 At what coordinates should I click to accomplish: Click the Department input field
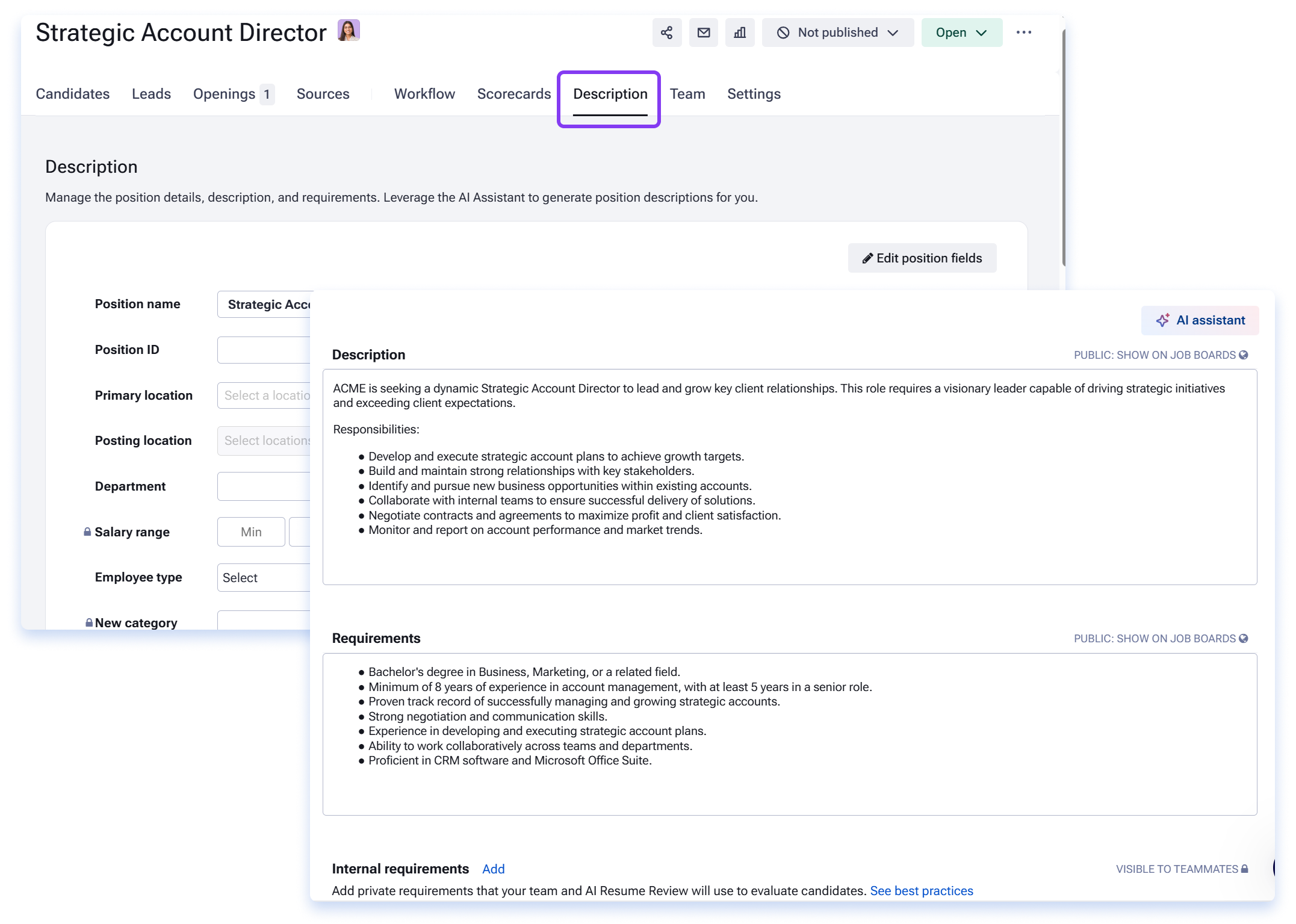click(x=264, y=486)
